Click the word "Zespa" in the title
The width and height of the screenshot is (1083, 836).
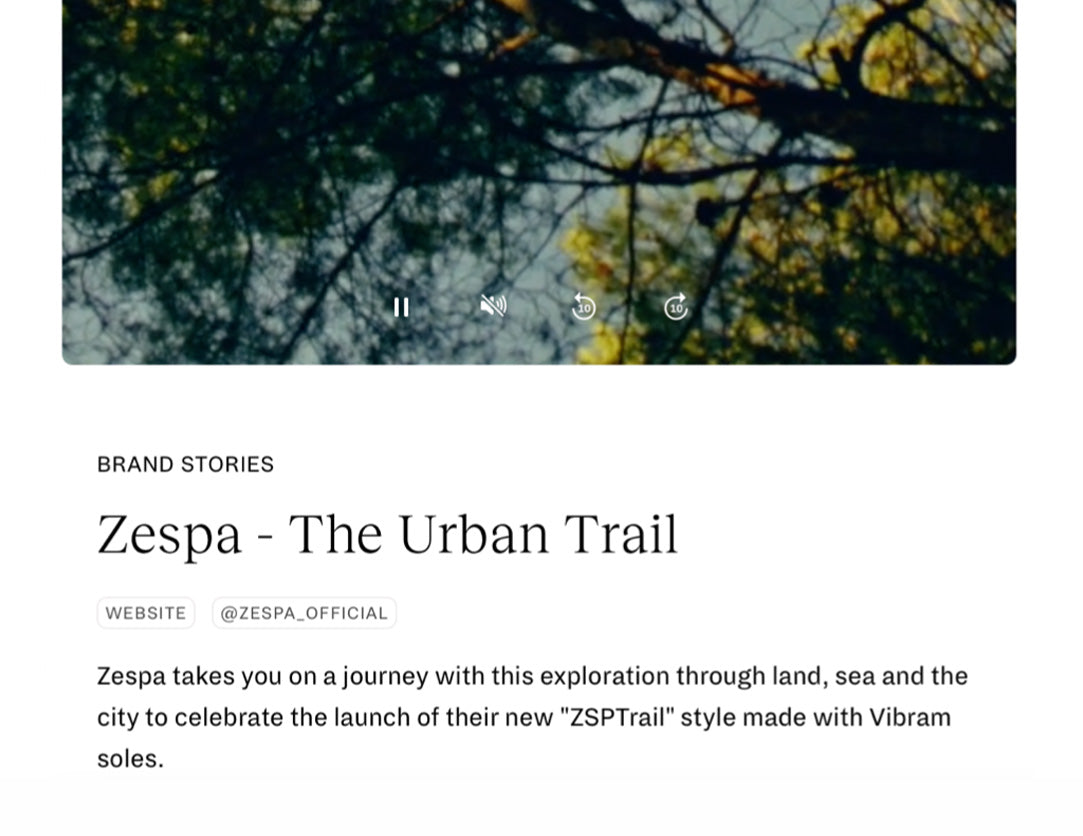click(x=169, y=536)
